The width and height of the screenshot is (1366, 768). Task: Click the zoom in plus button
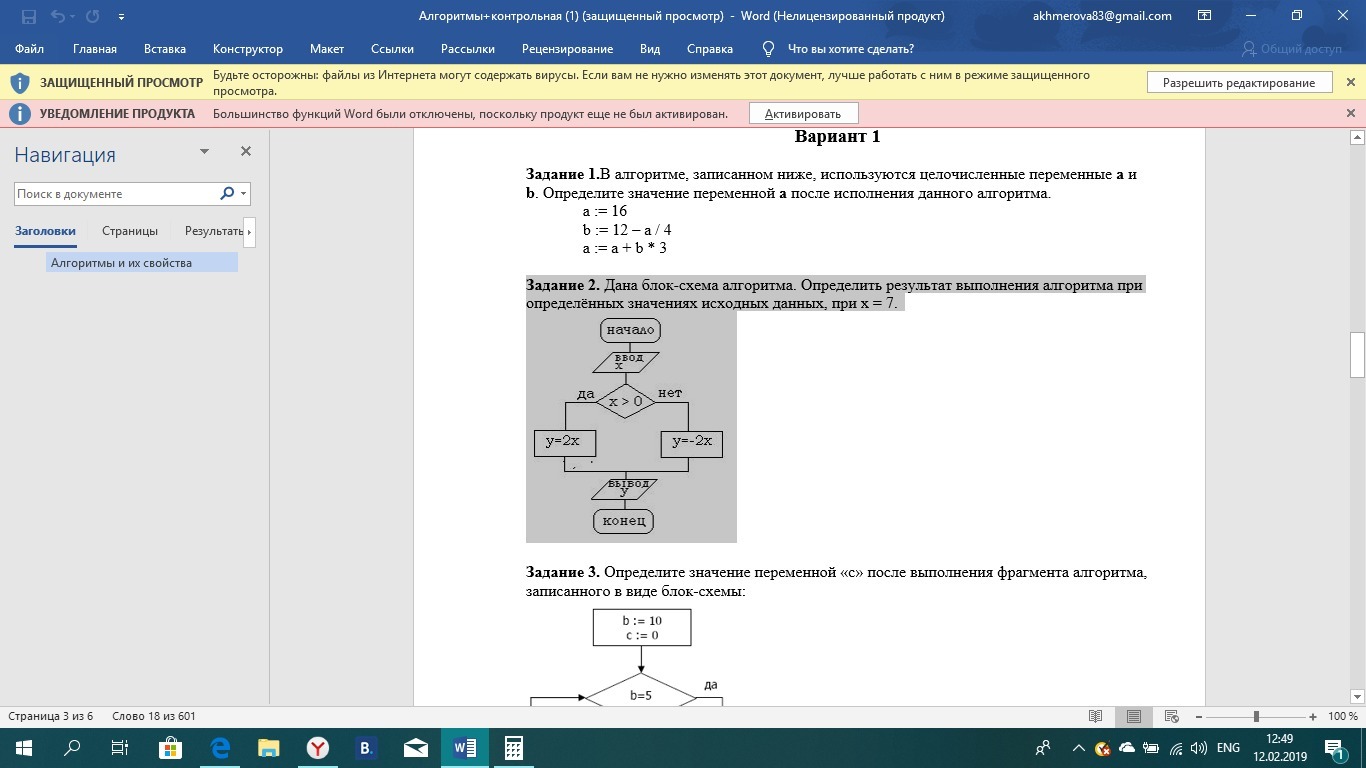pyautogui.click(x=1313, y=717)
